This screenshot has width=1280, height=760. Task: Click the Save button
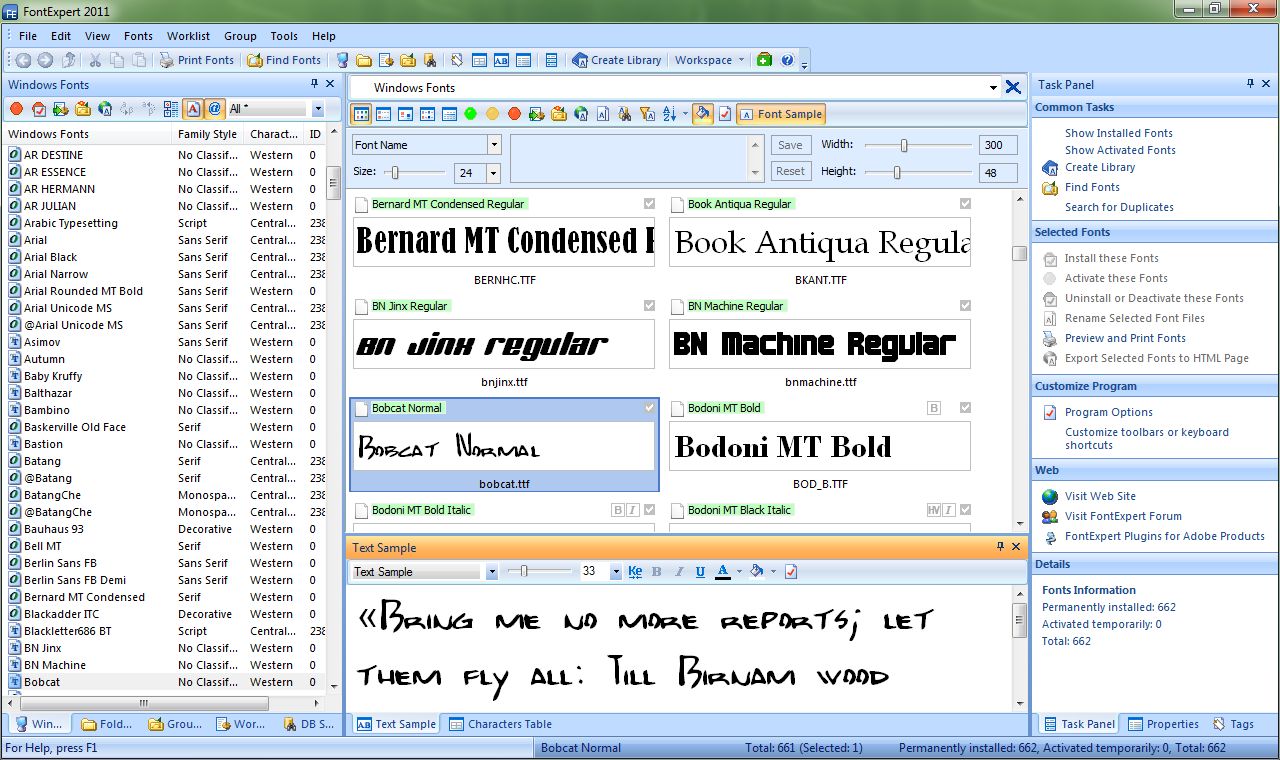790,145
